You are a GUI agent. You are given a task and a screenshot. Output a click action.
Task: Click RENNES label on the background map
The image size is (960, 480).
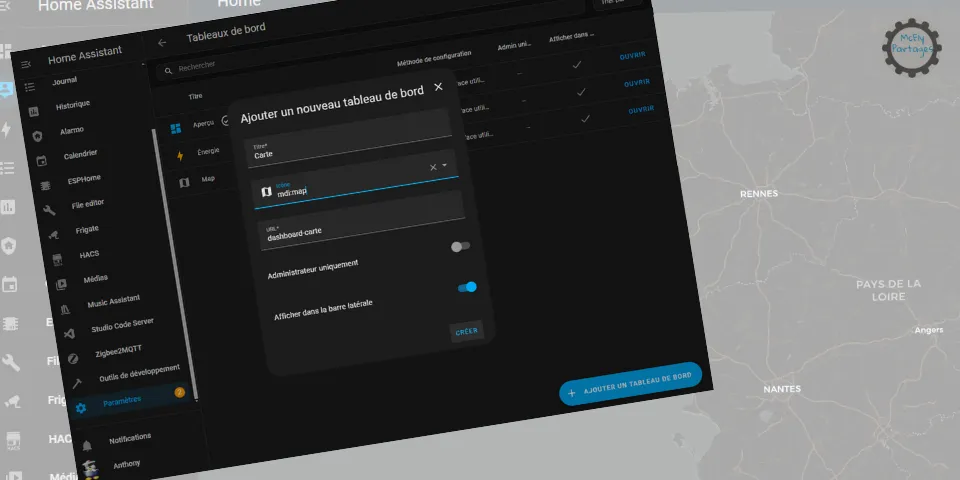759,193
